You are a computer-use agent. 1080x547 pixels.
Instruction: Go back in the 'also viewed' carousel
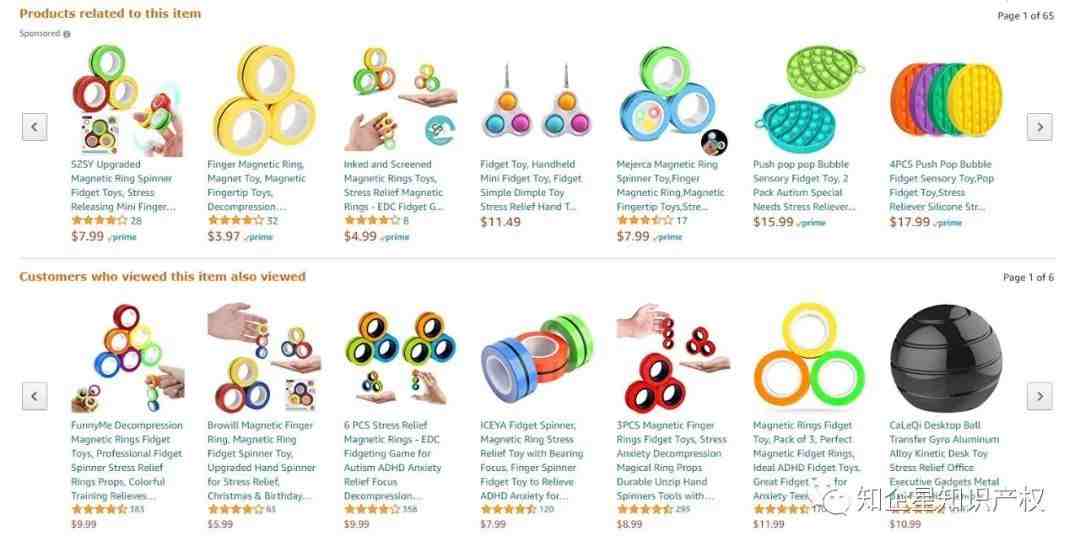[34, 396]
